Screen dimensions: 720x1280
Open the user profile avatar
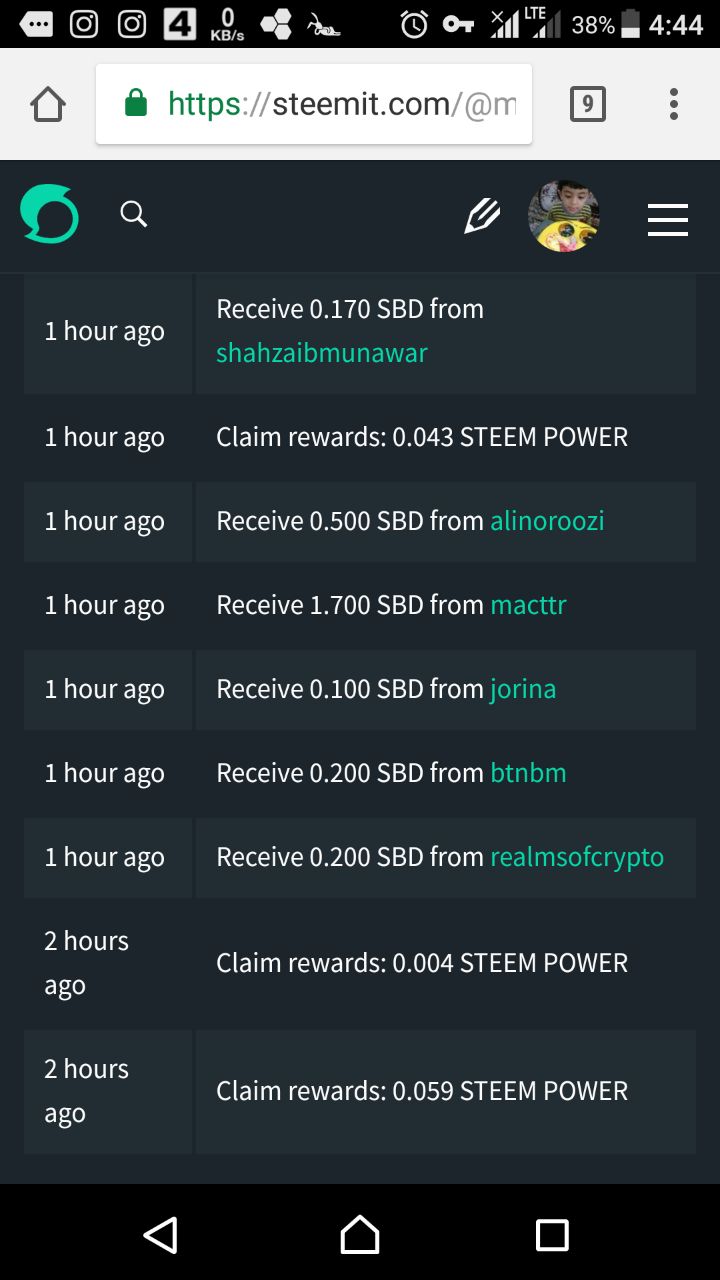tap(564, 216)
